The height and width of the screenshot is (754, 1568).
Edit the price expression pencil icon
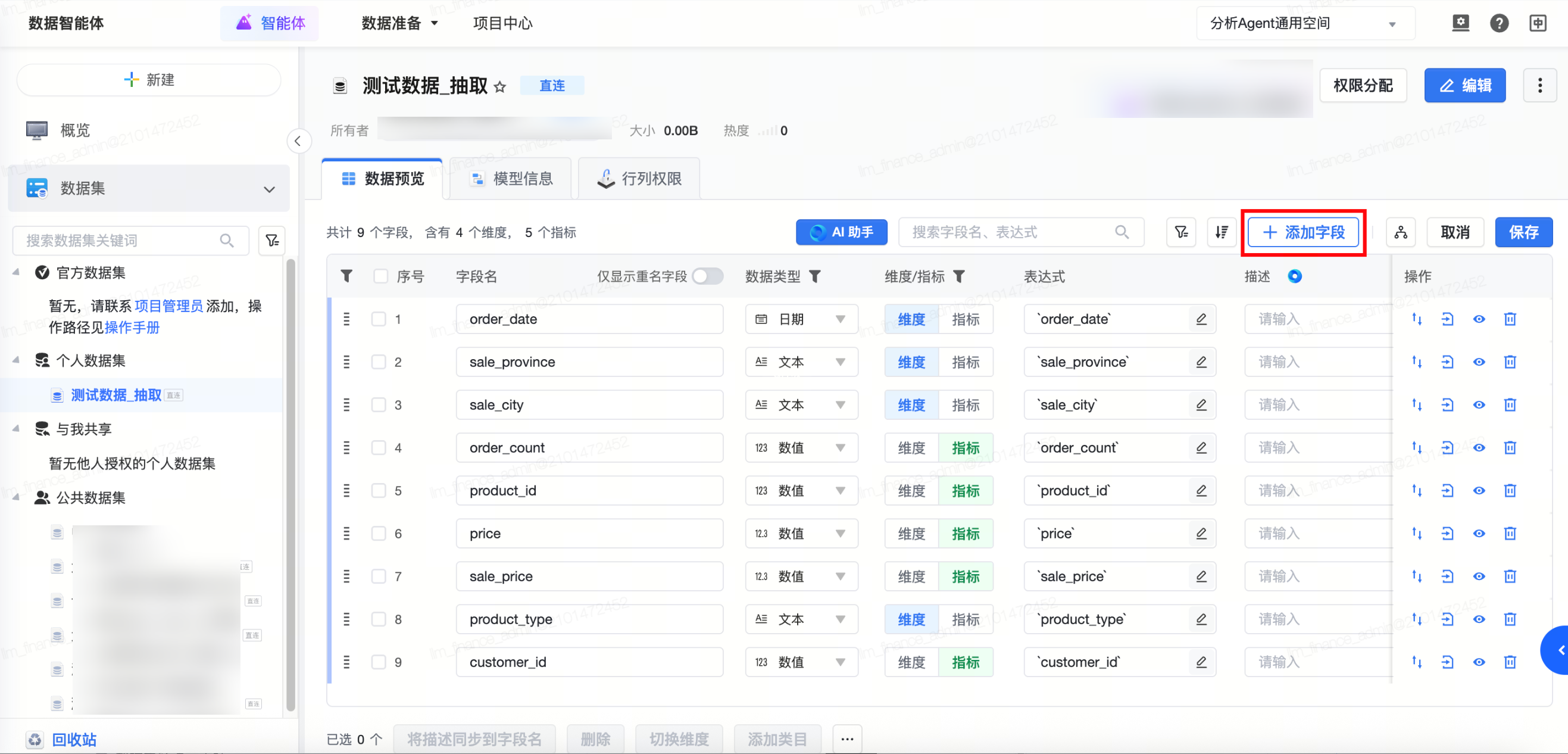pyautogui.click(x=1201, y=534)
